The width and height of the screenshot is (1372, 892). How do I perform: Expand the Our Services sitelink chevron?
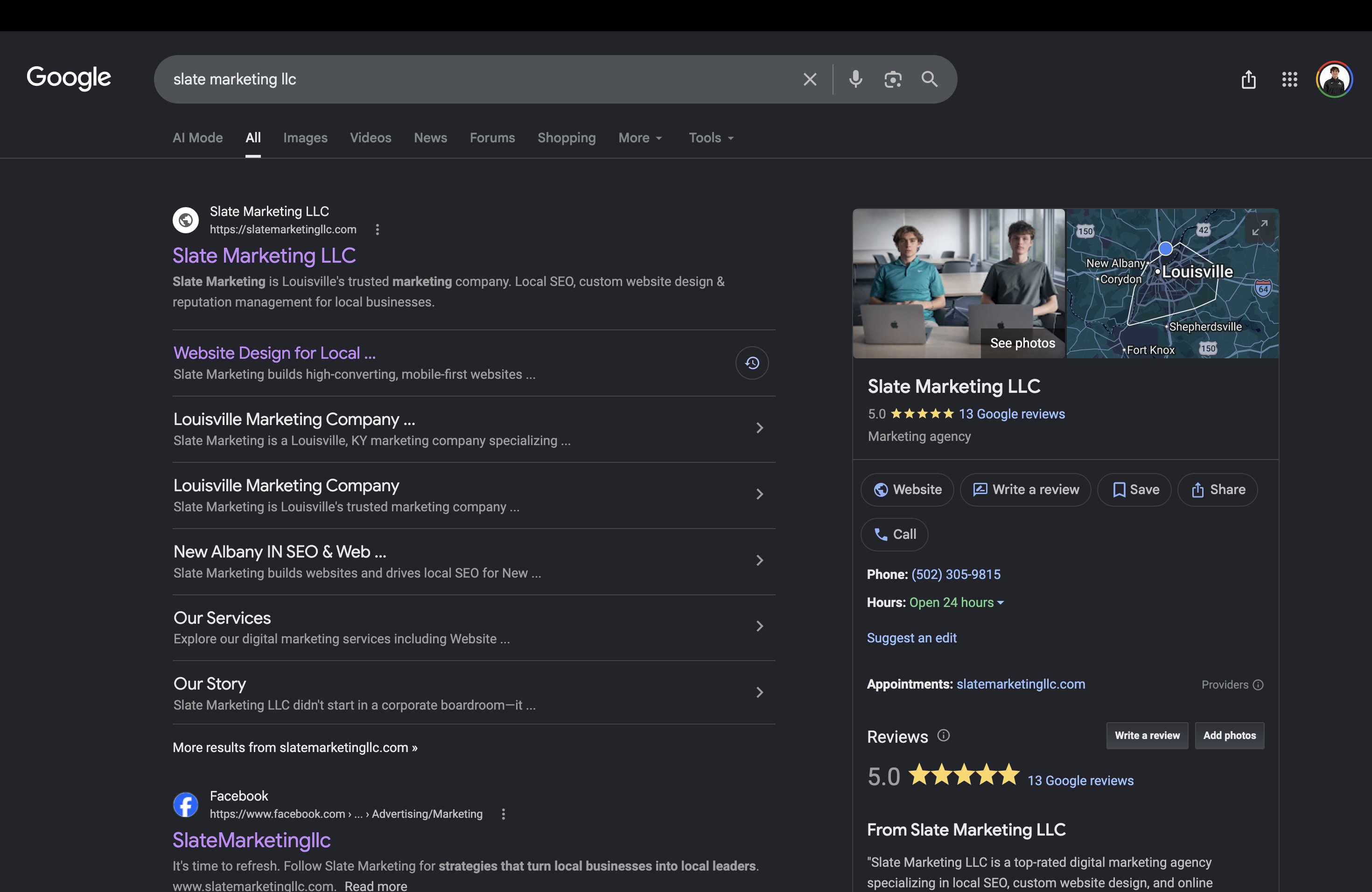[x=760, y=626]
